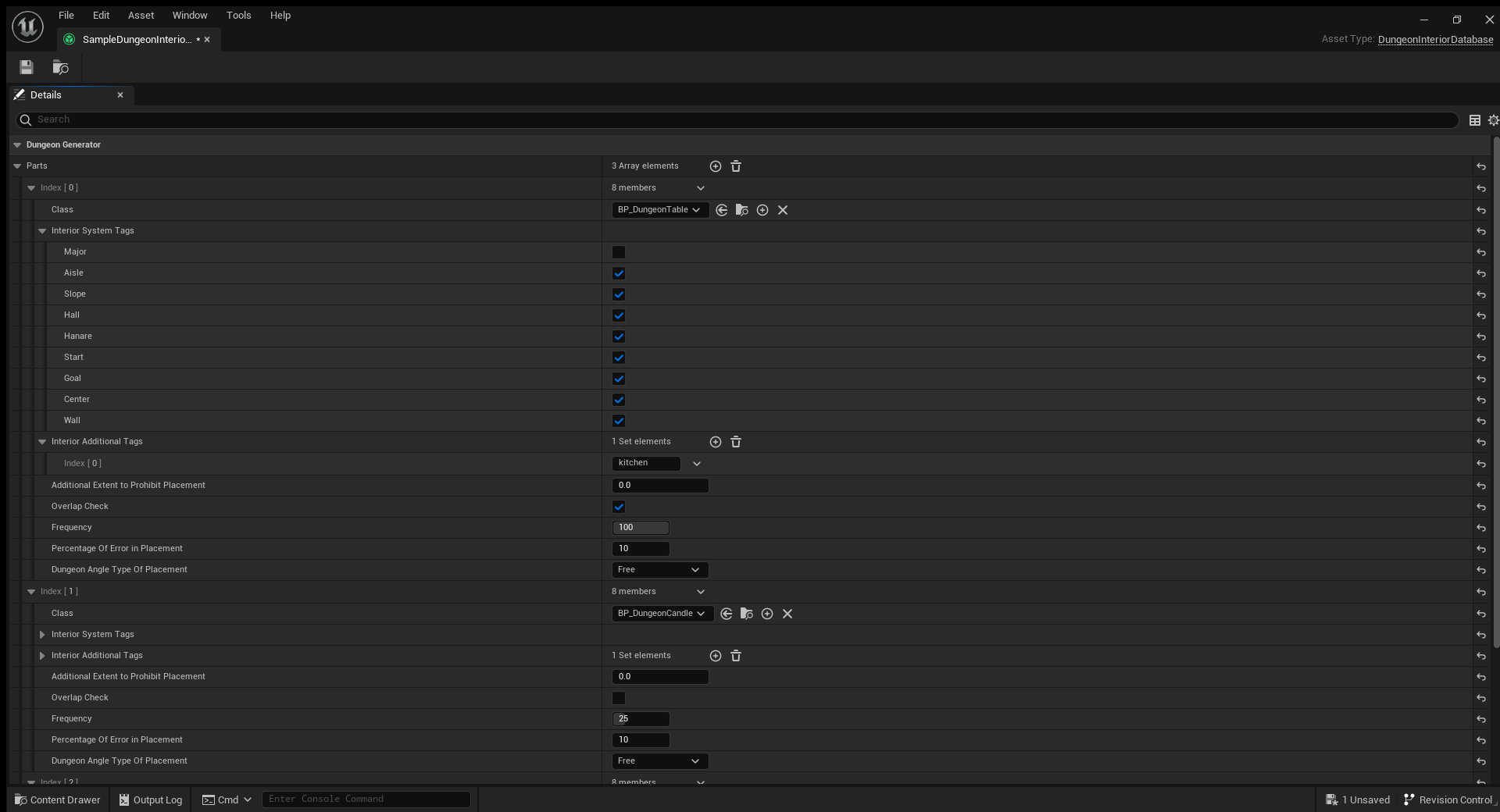Viewport: 1500px width, 812px height.
Task: Open the Output Log
Action: click(150, 800)
